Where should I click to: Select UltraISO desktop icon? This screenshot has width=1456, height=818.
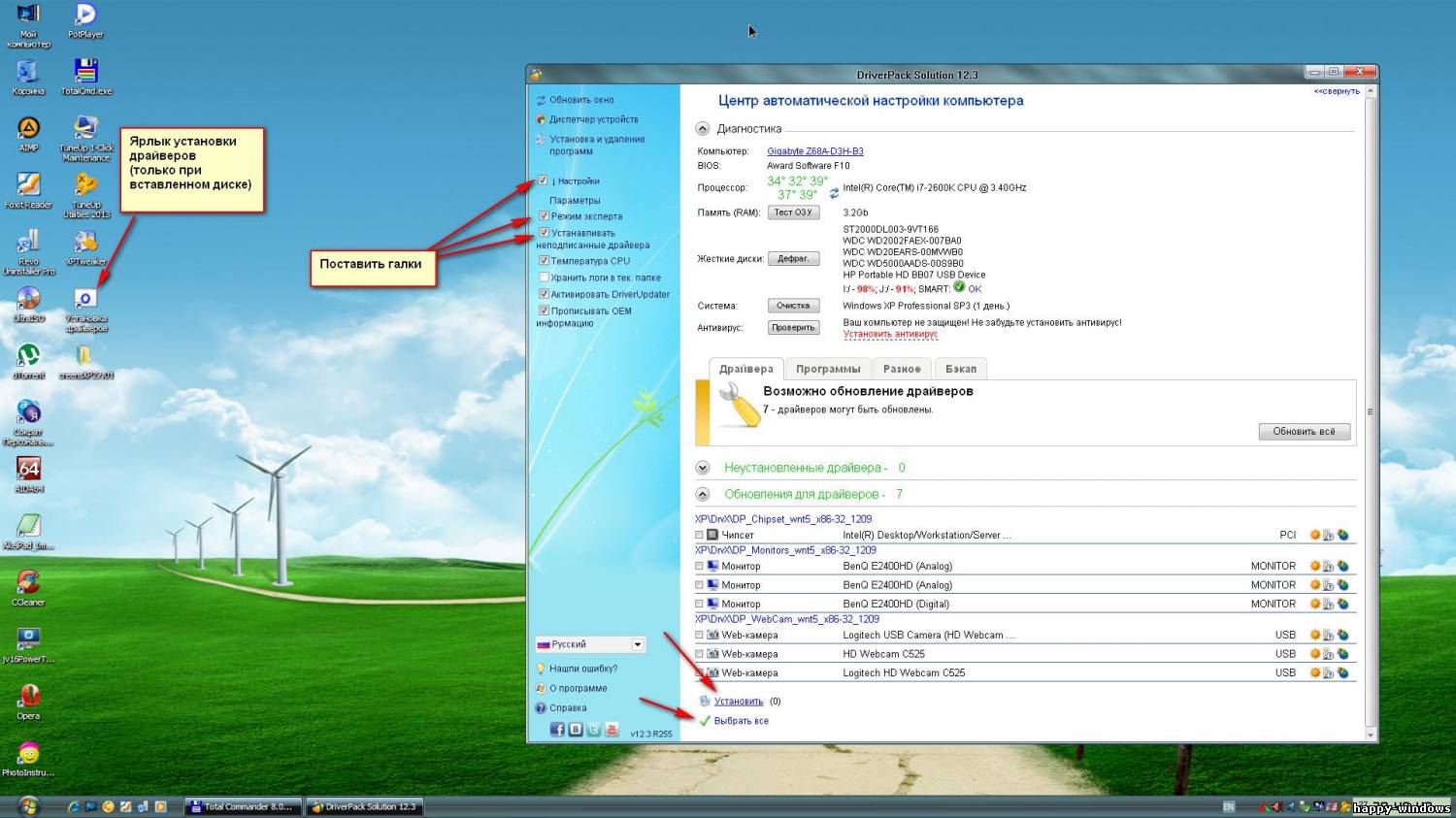(28, 305)
